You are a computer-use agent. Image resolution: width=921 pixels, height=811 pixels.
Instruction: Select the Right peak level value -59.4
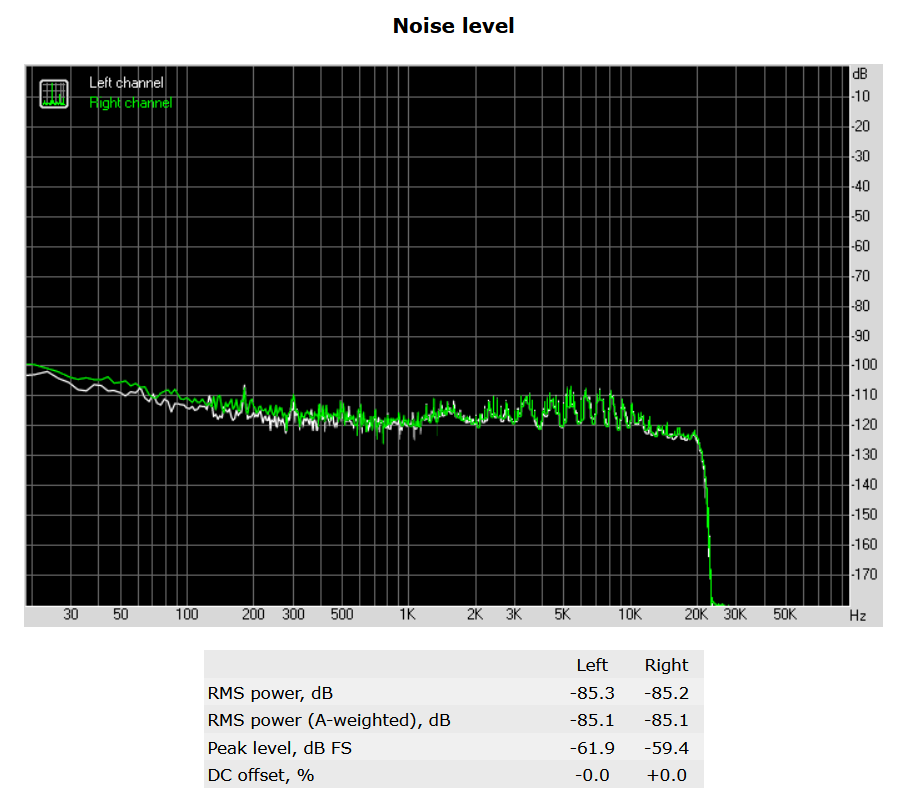tap(666, 748)
